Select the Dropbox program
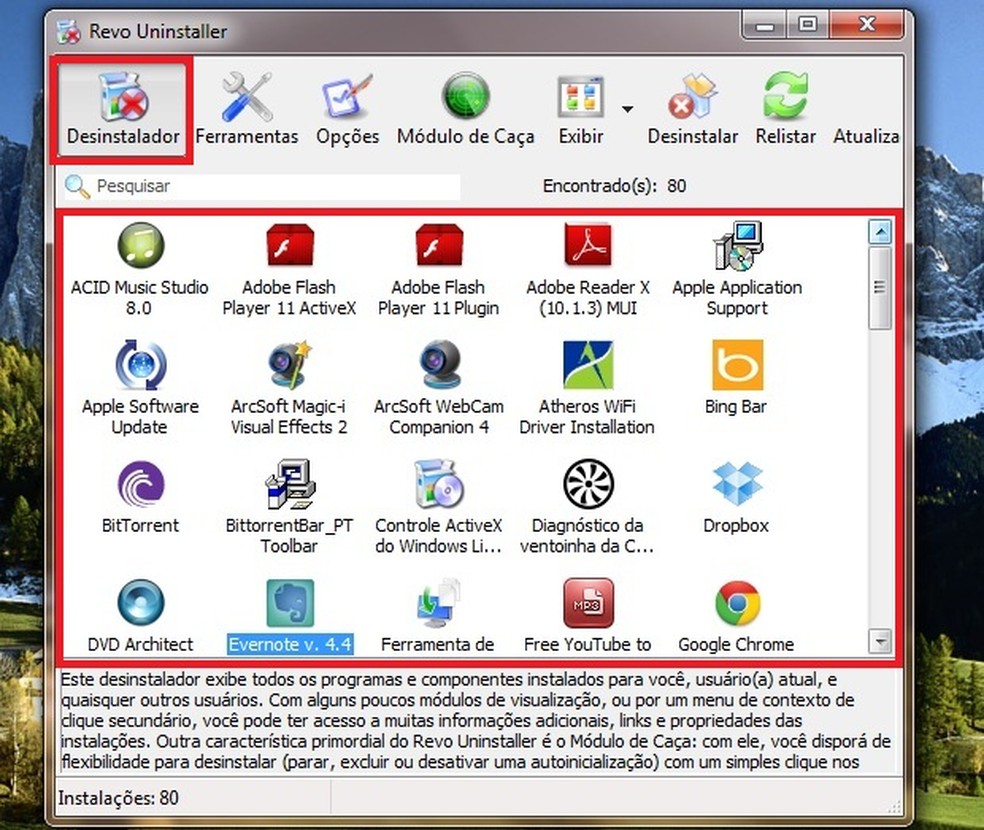 point(737,497)
